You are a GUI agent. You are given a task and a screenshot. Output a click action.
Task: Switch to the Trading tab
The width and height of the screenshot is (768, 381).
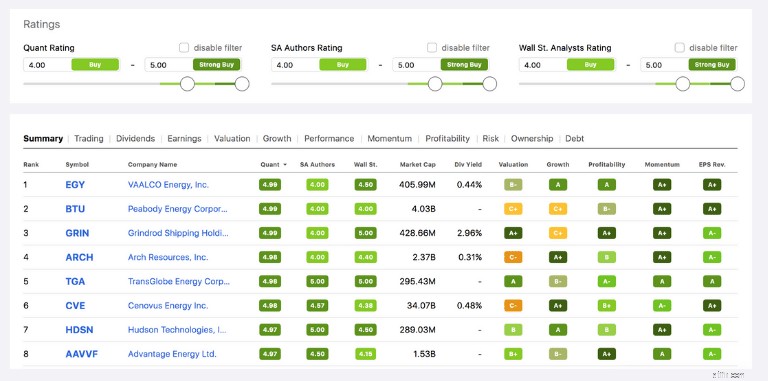89,139
